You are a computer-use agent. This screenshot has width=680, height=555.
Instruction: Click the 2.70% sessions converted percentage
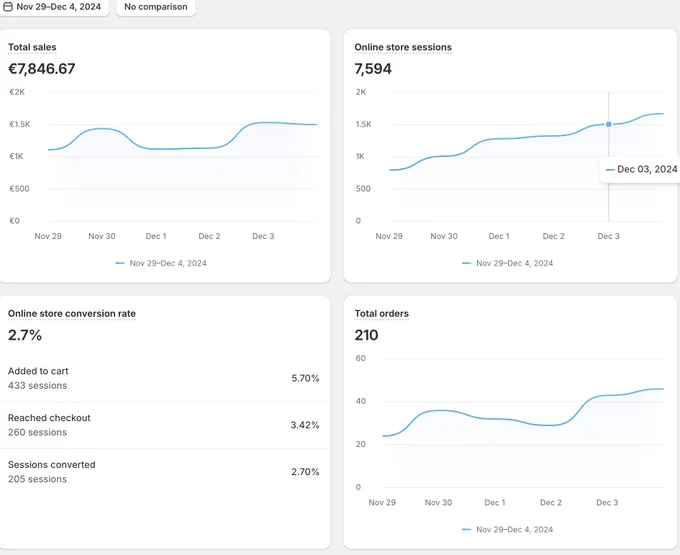click(305, 472)
